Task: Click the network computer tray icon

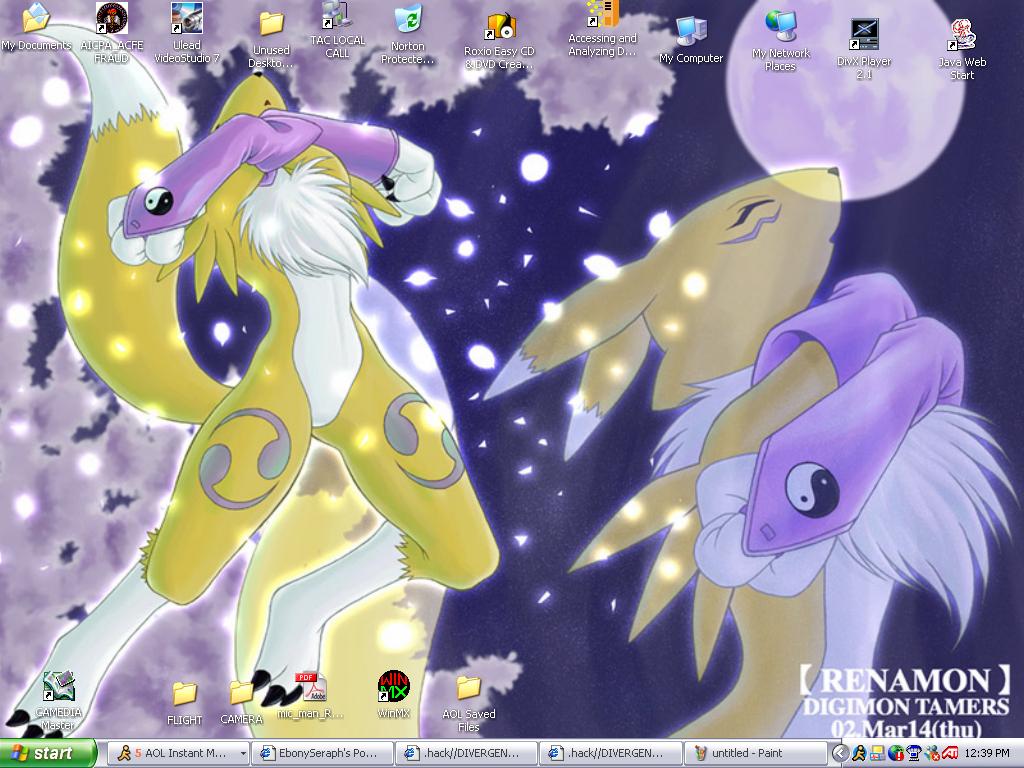Action: pyautogui.click(x=913, y=754)
